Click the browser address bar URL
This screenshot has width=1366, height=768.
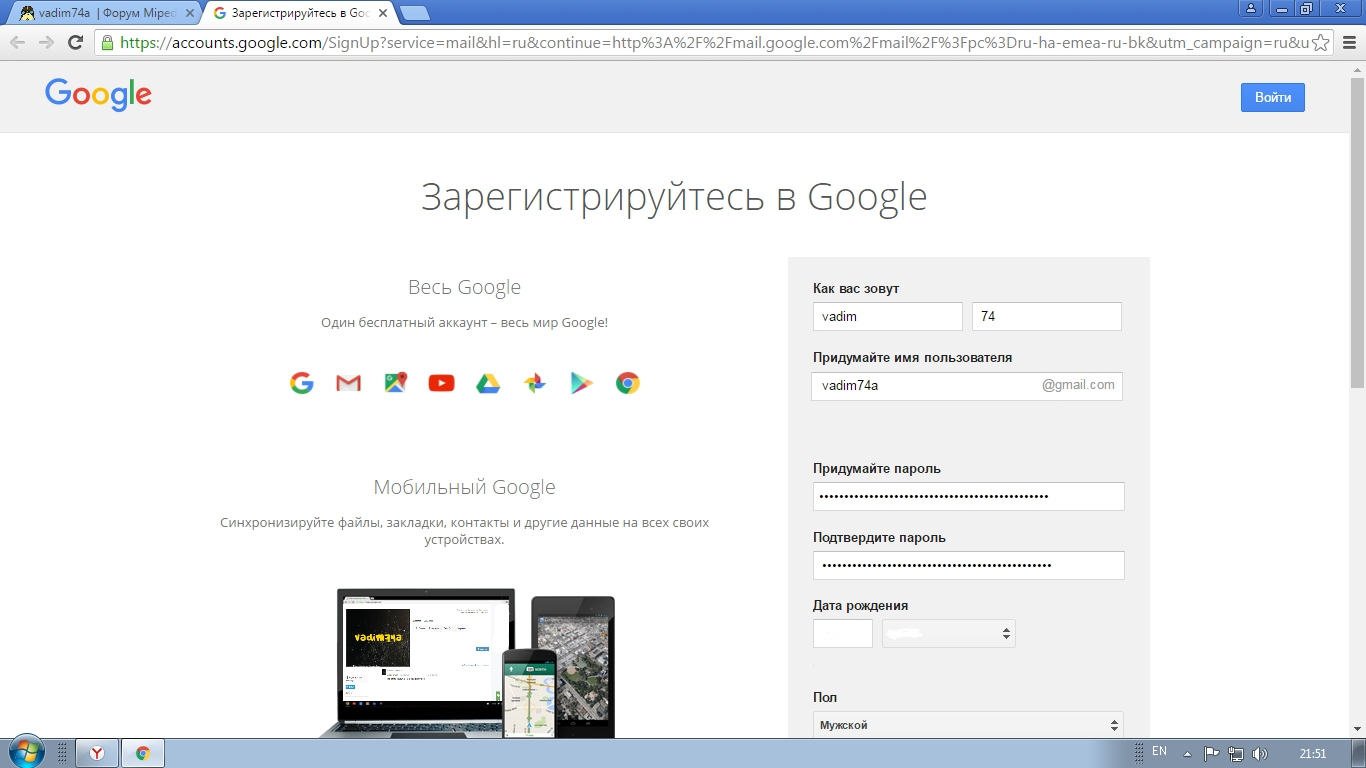[x=713, y=43]
